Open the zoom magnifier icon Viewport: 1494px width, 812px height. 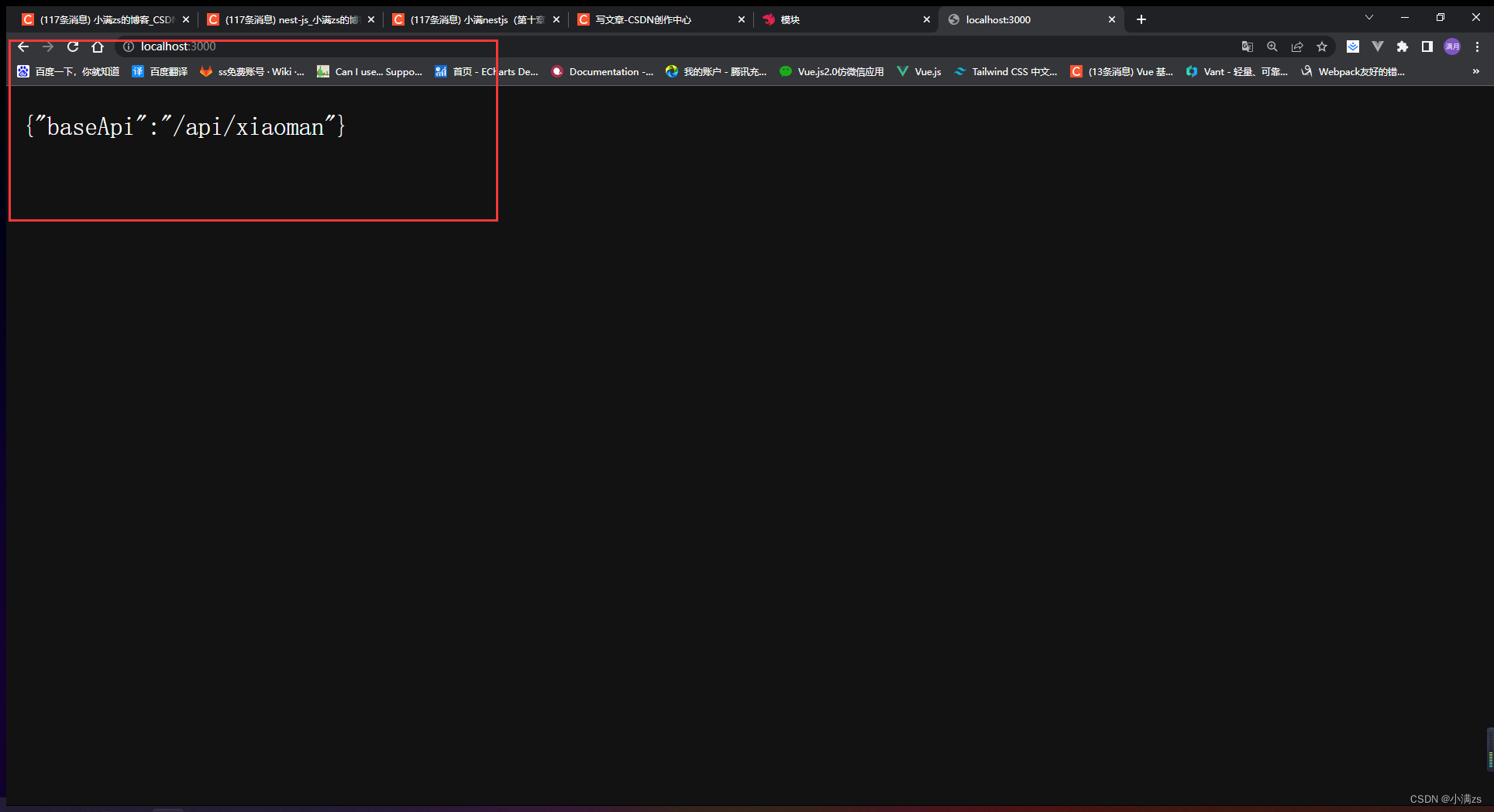click(x=1272, y=46)
